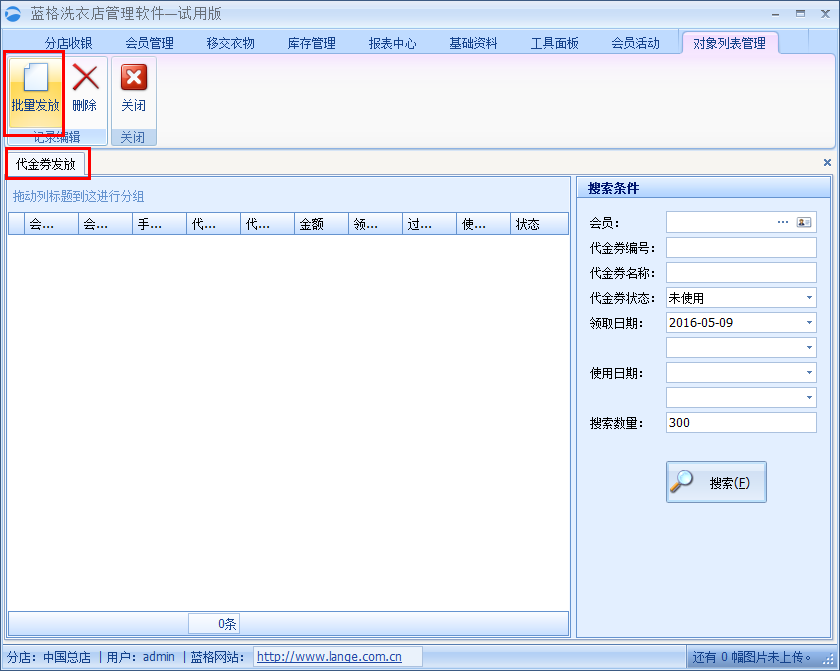840x671 pixels.
Task: Click the 拖动列标题到这进行分组 grouping panel
Action: pyautogui.click(x=288, y=196)
